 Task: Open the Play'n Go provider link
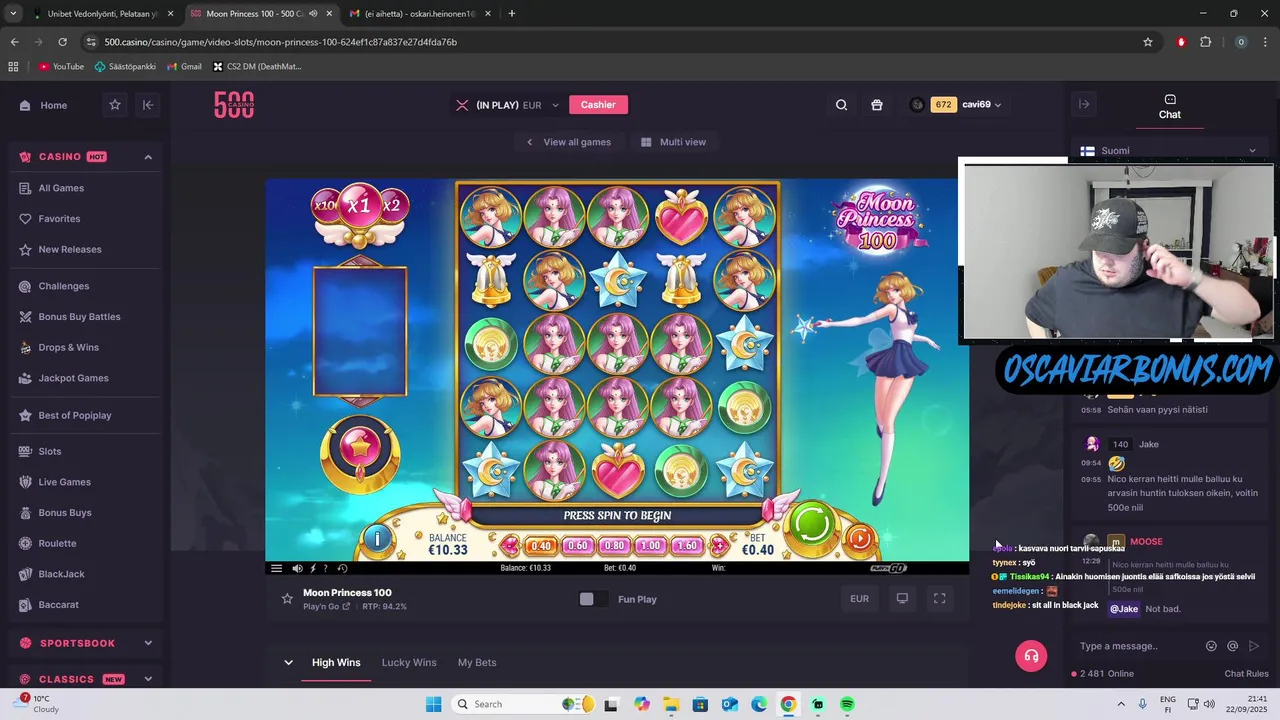327,606
